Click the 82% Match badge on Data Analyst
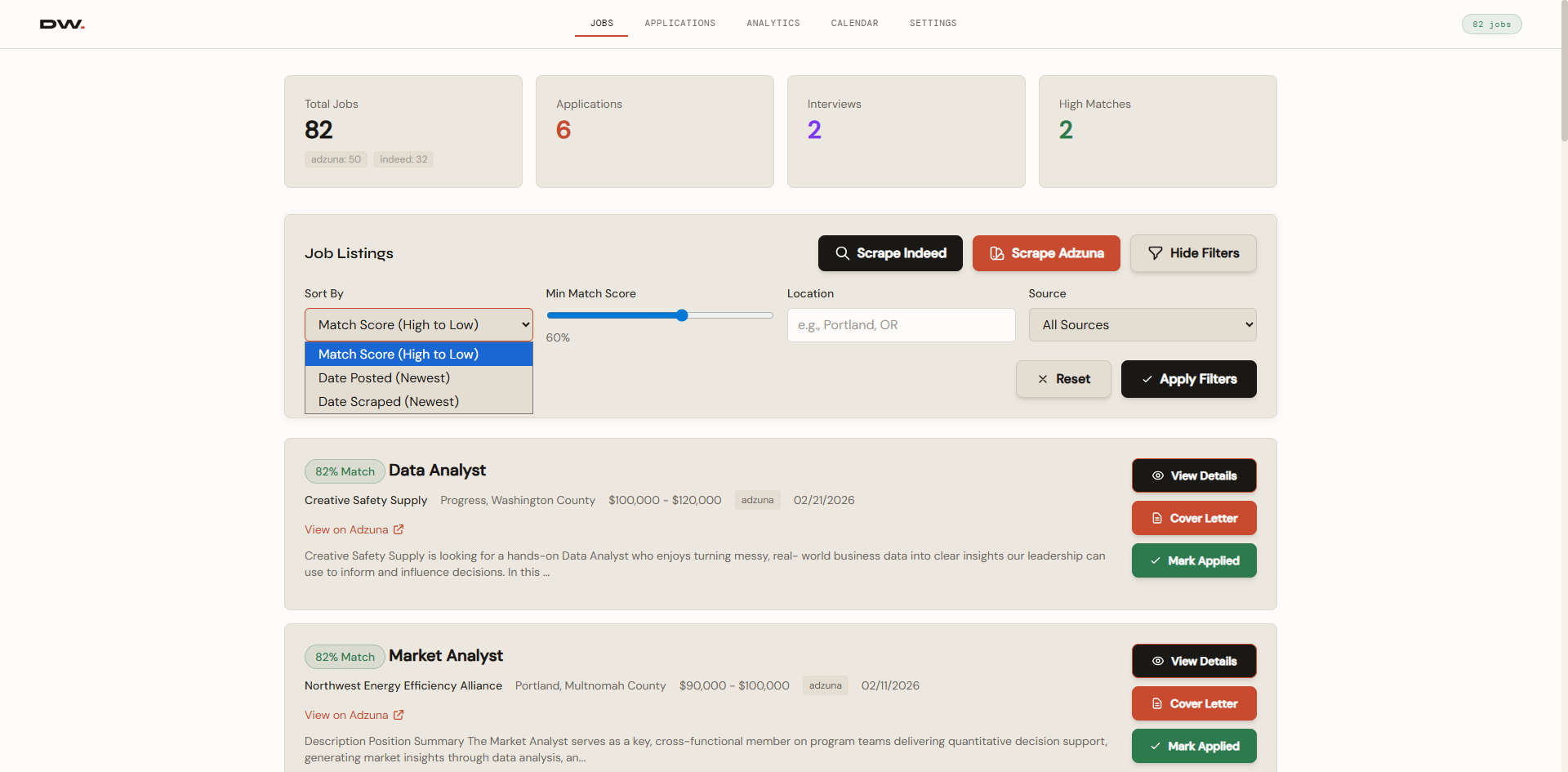Screen dimensions: 1568x772 [x=345, y=471]
